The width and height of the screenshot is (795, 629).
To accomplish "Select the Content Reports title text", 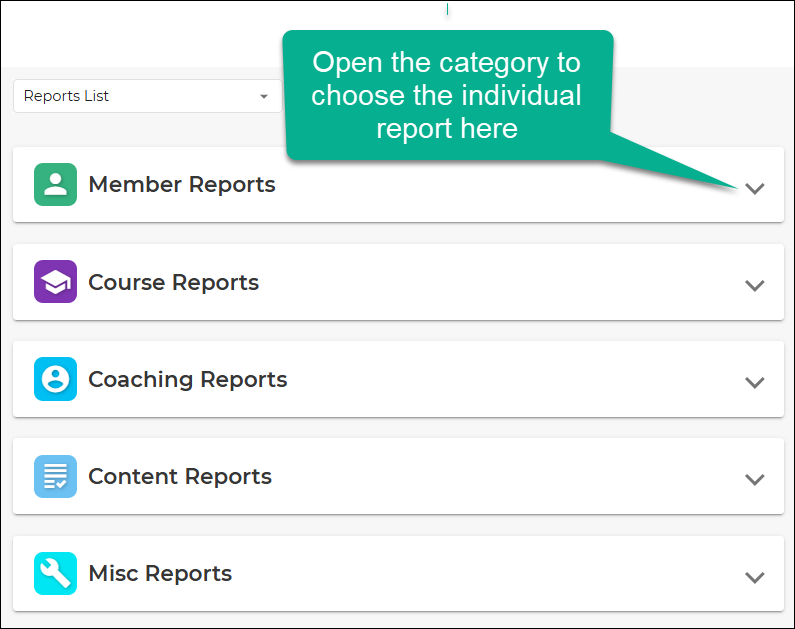I will coord(180,476).
